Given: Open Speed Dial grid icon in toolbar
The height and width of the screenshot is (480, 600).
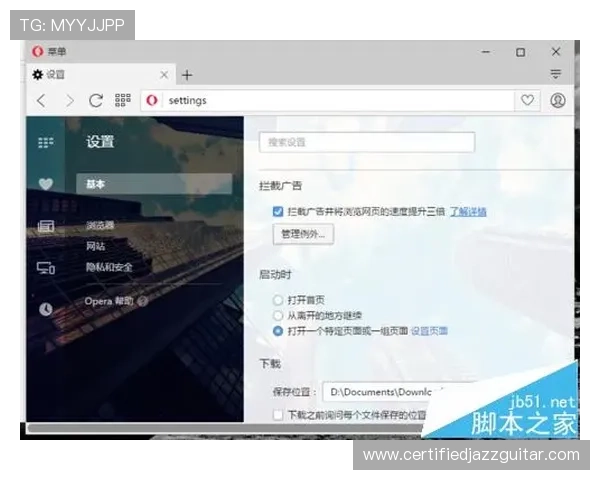Looking at the screenshot, I should pyautogui.click(x=123, y=100).
